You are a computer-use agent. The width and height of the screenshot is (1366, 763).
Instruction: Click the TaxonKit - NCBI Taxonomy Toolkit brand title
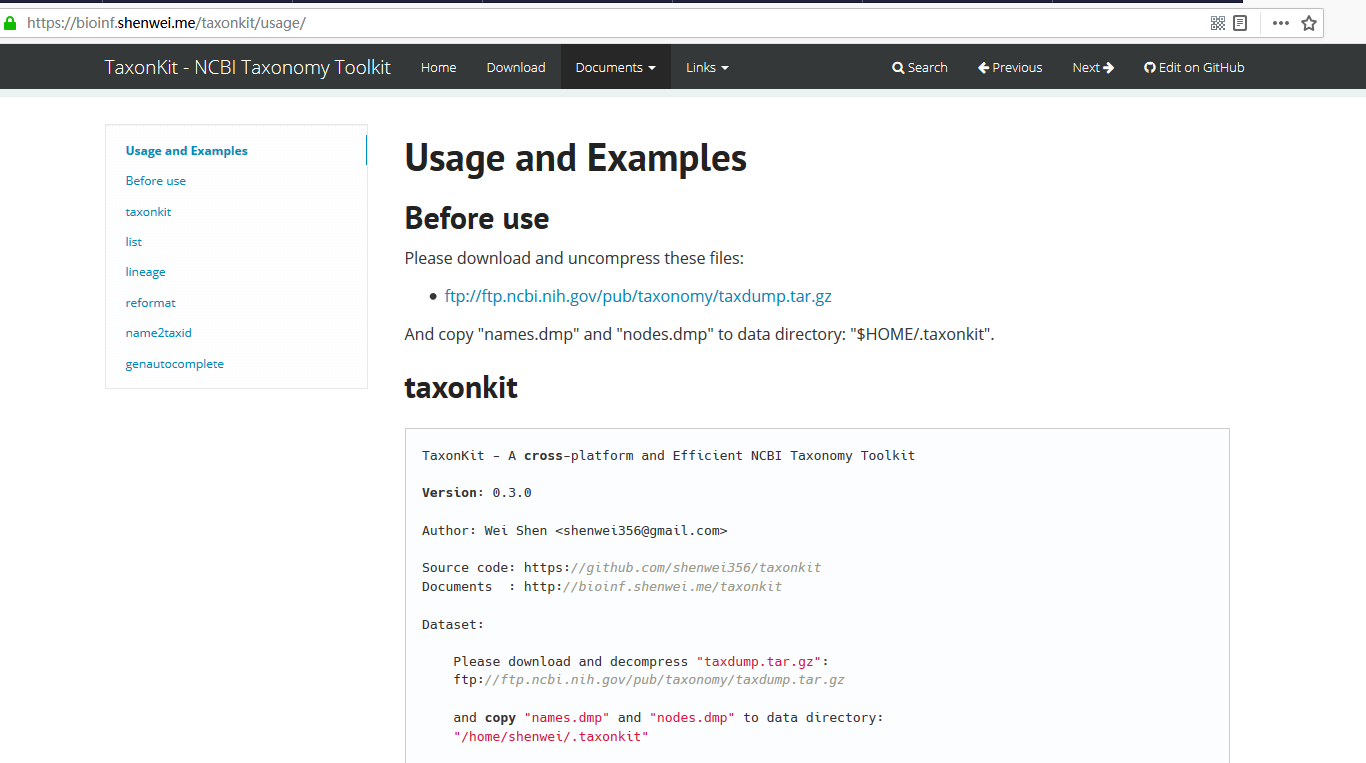click(248, 68)
